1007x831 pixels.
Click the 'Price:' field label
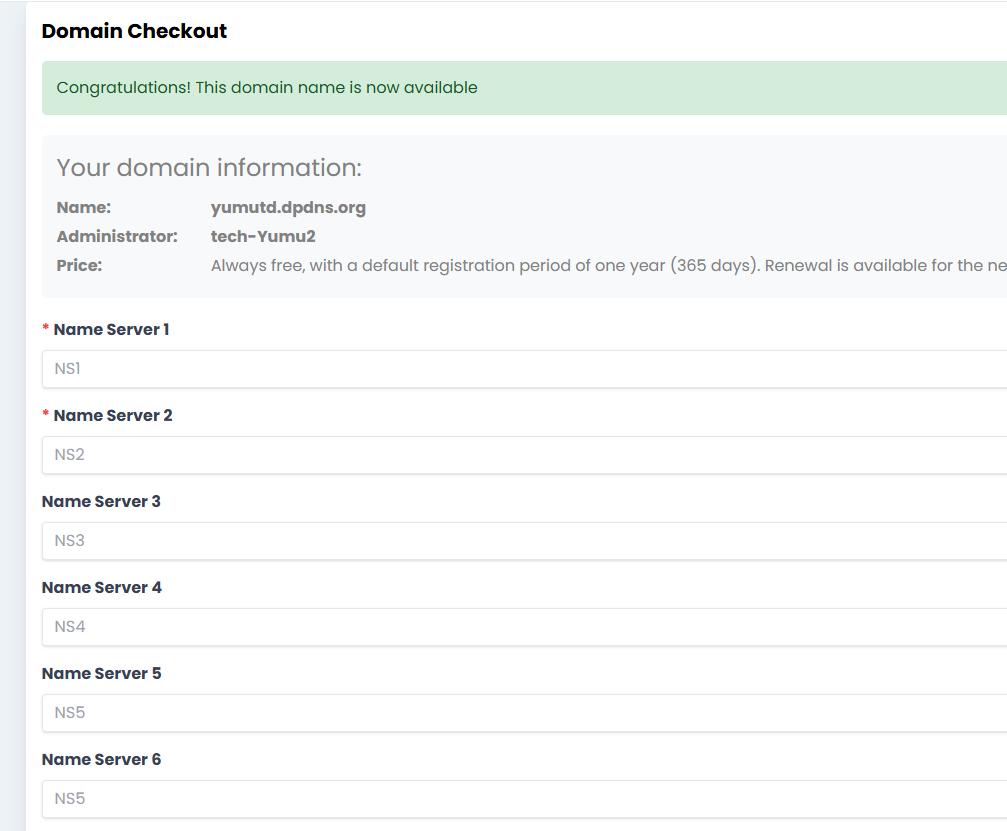pos(80,266)
